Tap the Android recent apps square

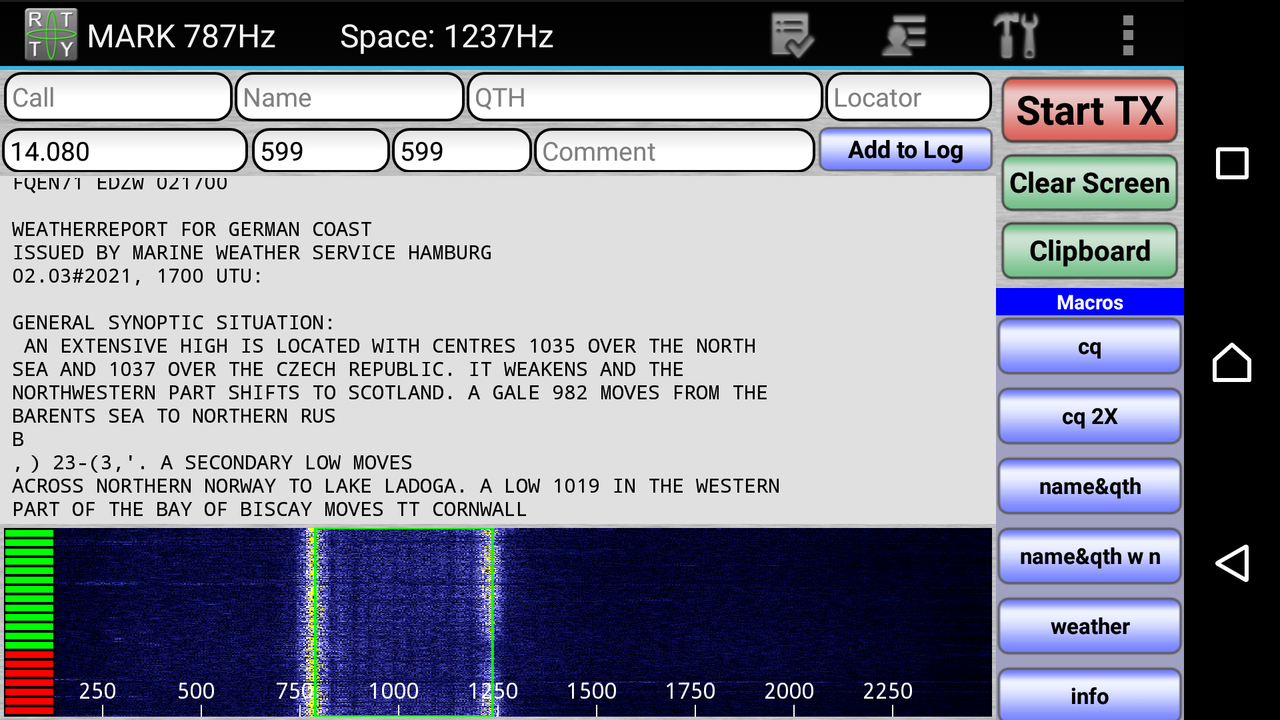coord(1232,163)
